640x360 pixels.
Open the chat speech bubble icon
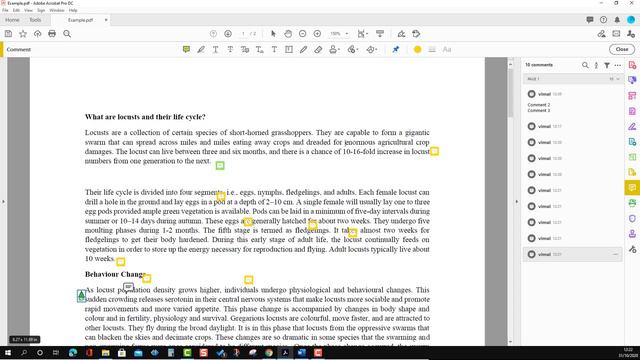(x=590, y=20)
